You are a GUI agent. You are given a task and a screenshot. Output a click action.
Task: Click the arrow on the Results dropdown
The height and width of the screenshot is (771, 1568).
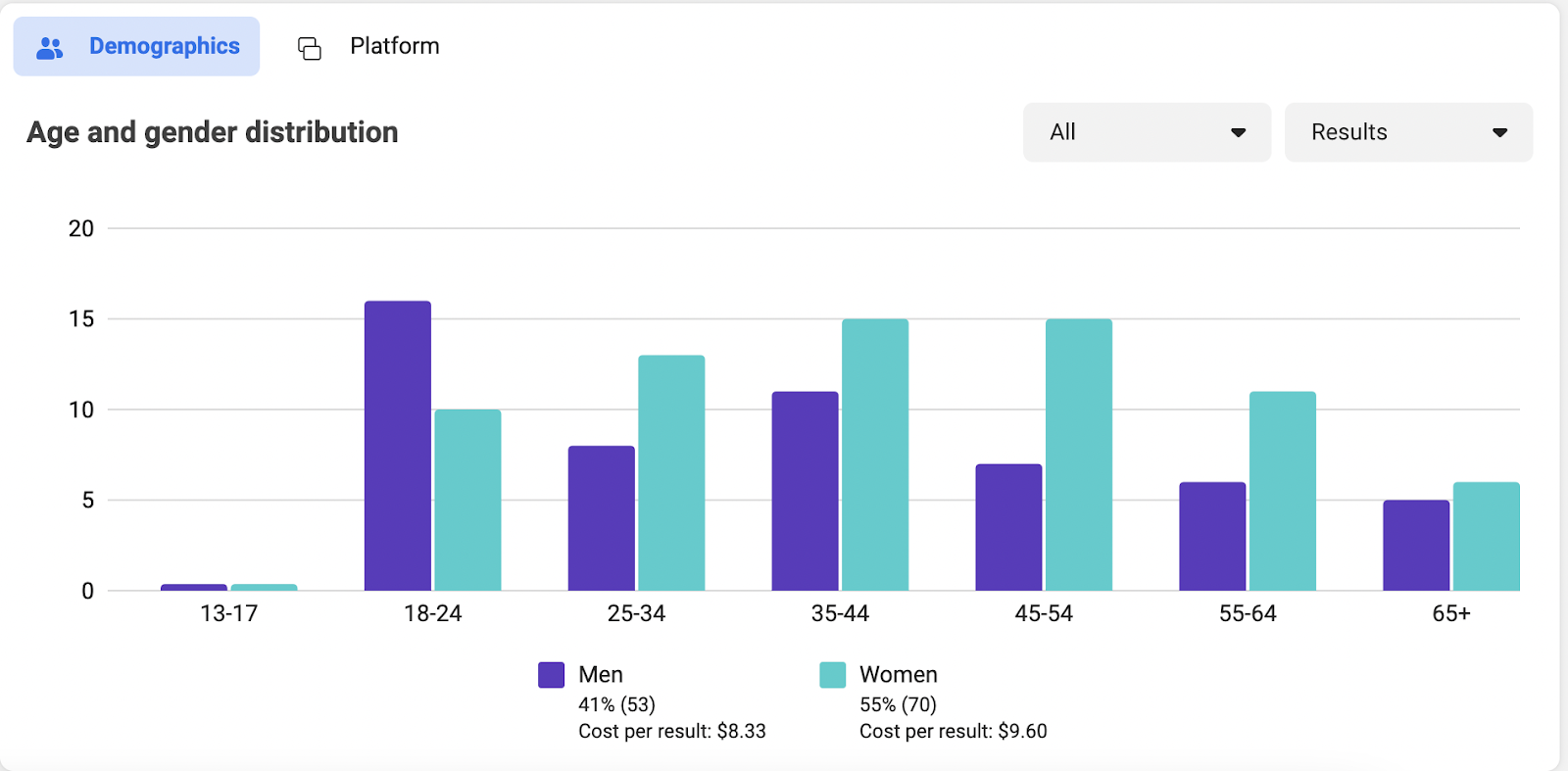tap(1499, 132)
